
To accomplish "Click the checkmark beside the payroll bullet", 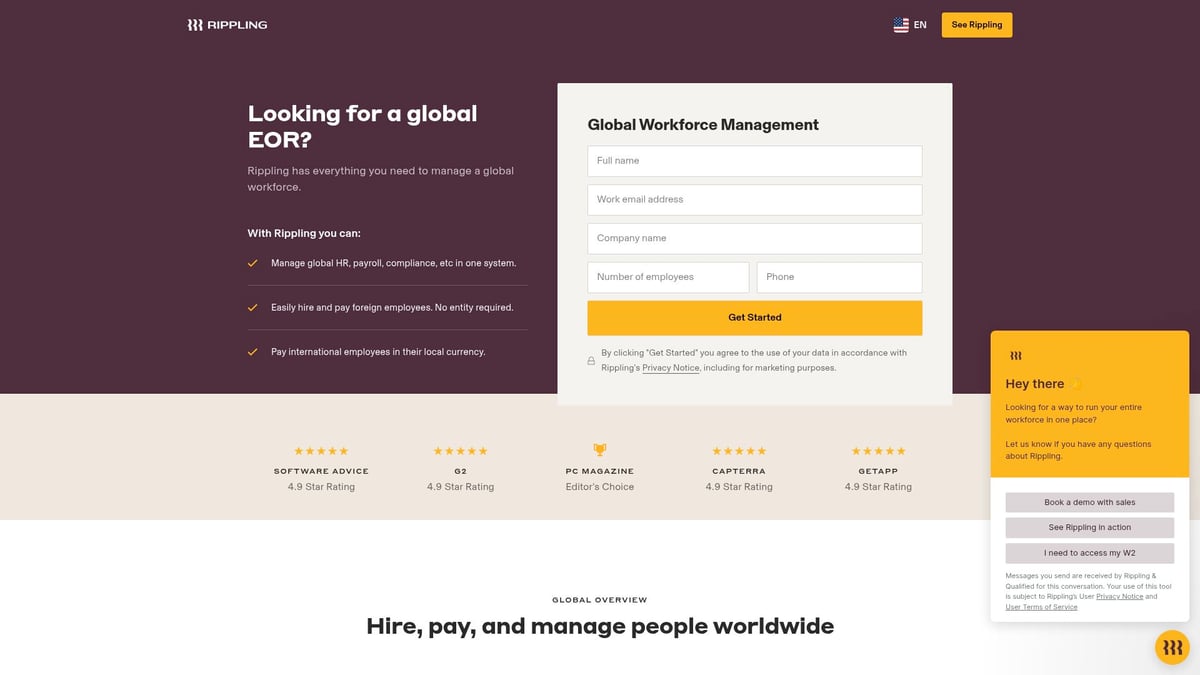I will click(x=253, y=263).
